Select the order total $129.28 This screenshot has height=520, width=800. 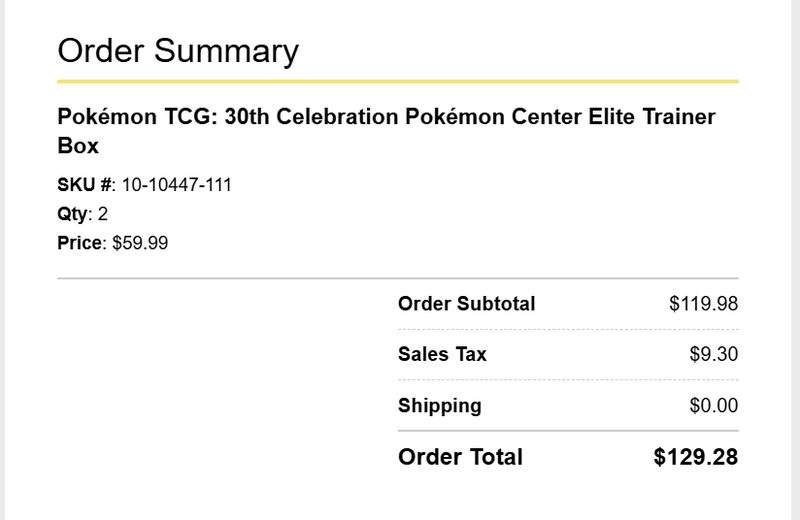point(696,457)
